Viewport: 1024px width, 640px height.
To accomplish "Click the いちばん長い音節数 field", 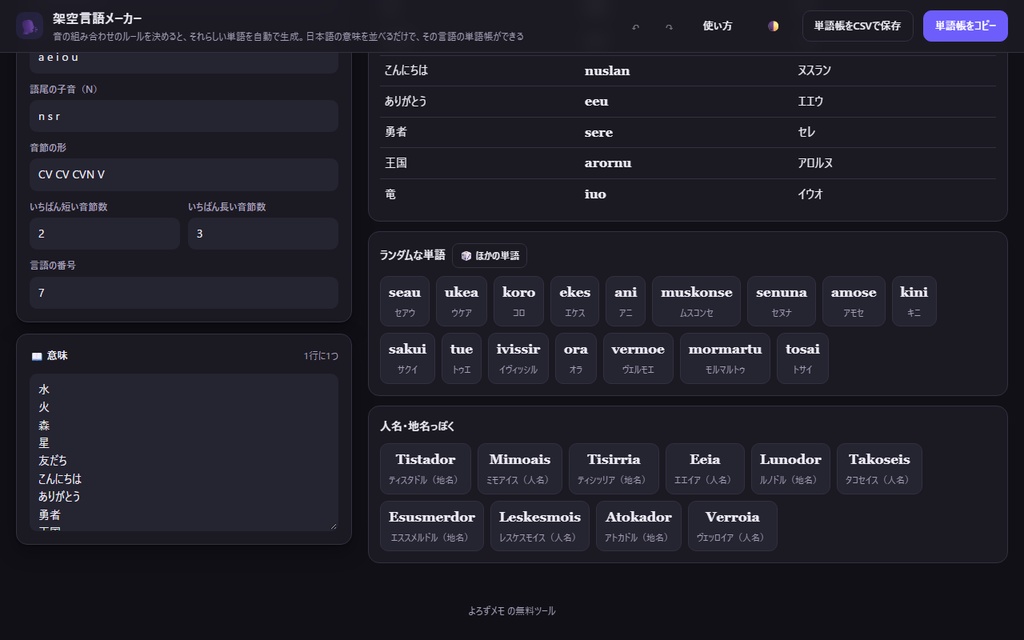I will pyautogui.click(x=263, y=234).
